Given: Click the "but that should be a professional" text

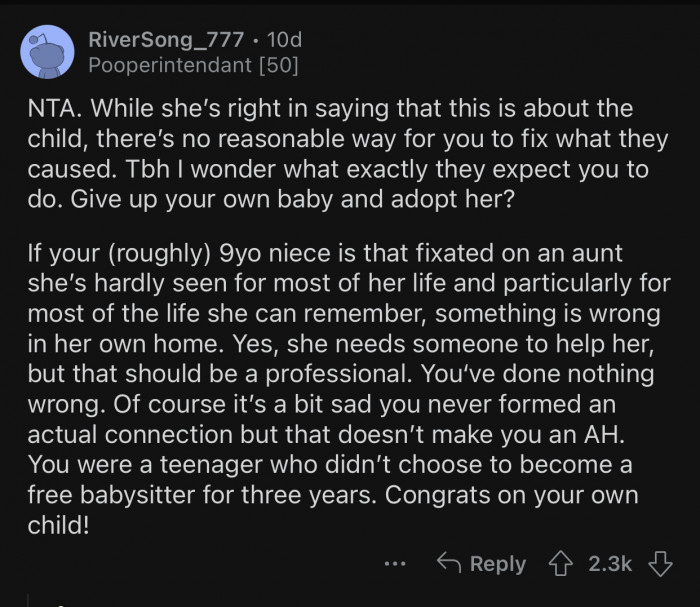Looking at the screenshot, I should coord(220,374).
